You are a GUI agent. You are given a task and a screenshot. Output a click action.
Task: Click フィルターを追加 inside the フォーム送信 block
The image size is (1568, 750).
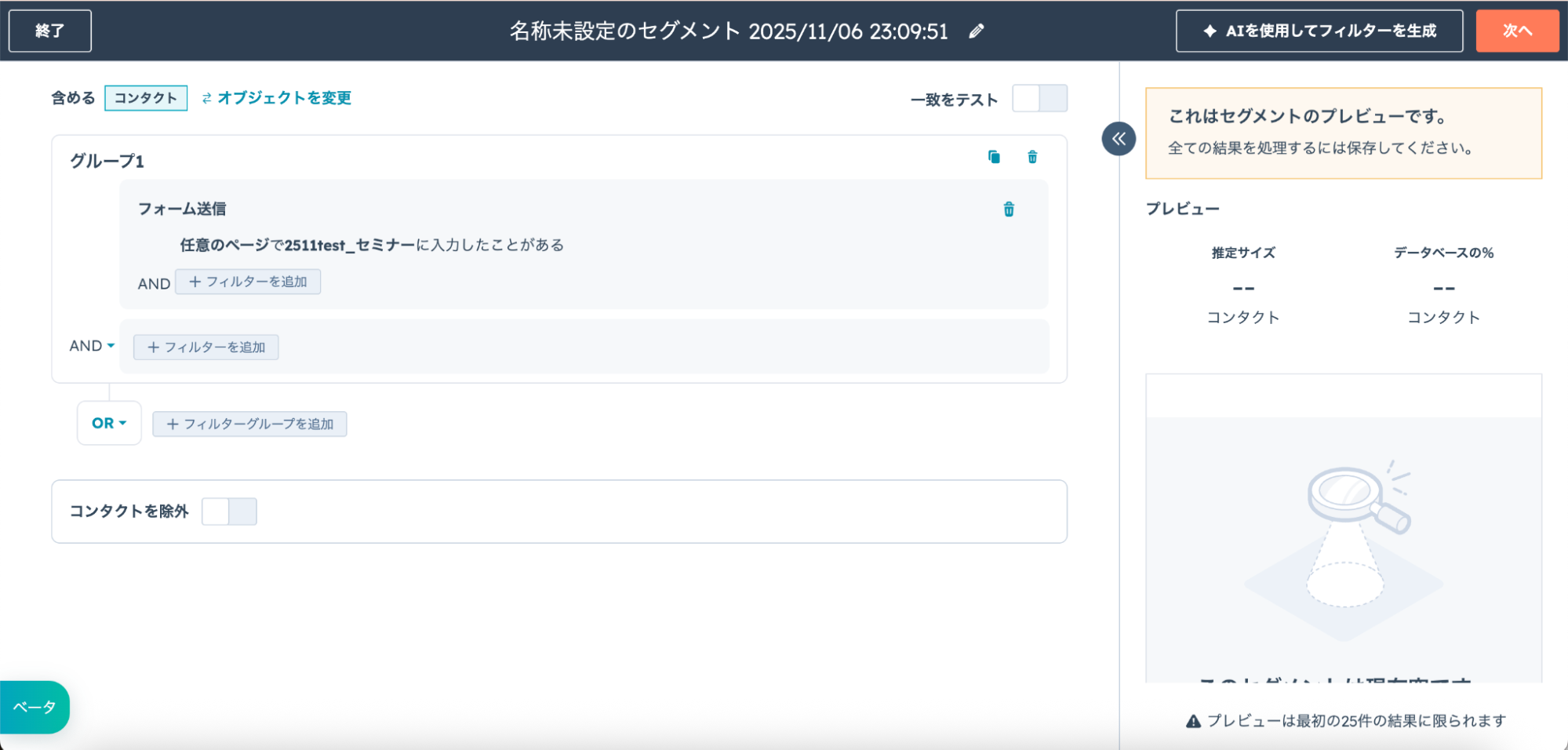point(248,282)
